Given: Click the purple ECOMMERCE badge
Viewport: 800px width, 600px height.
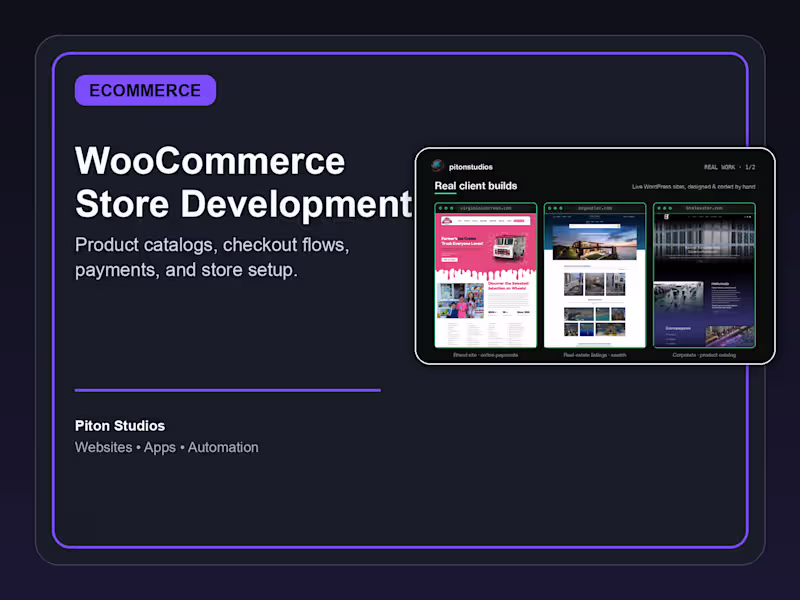Looking at the screenshot, I should coord(145,90).
